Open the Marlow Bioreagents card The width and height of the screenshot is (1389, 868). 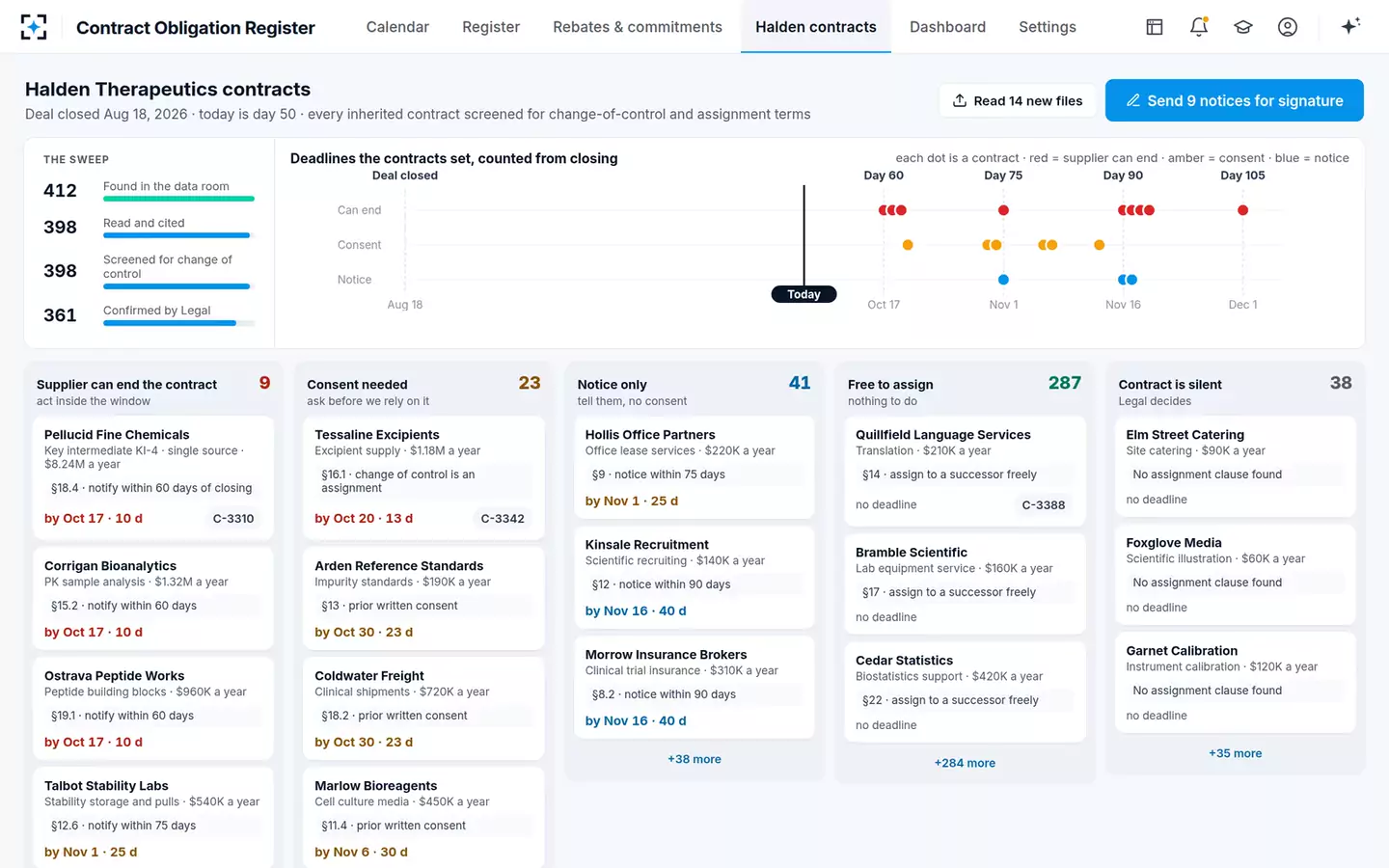pos(423,818)
